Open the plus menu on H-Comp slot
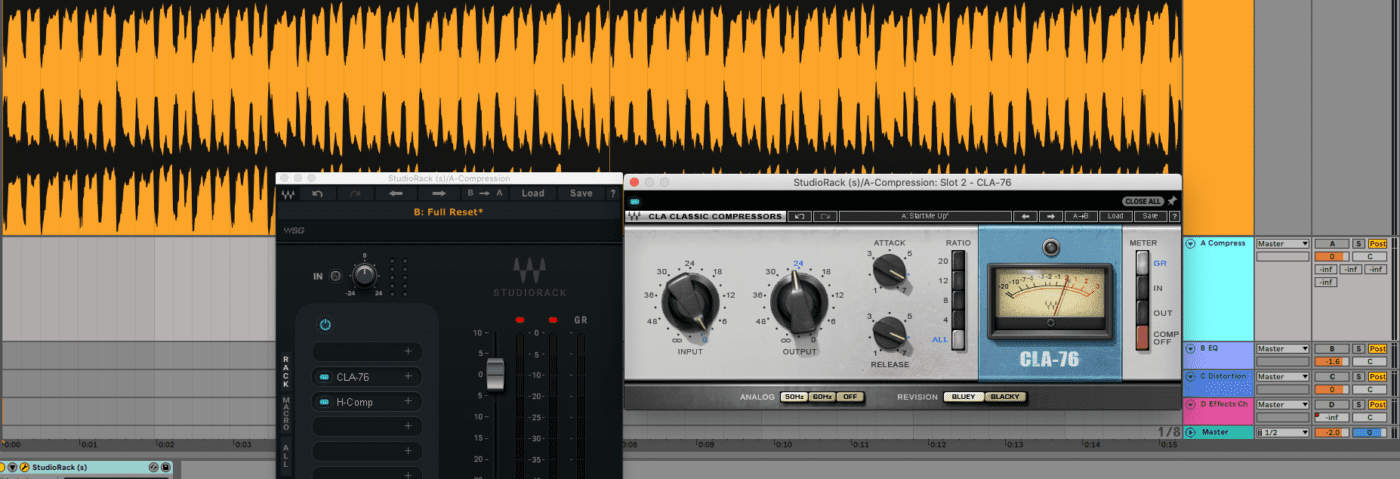The image size is (1400, 479). point(408,402)
